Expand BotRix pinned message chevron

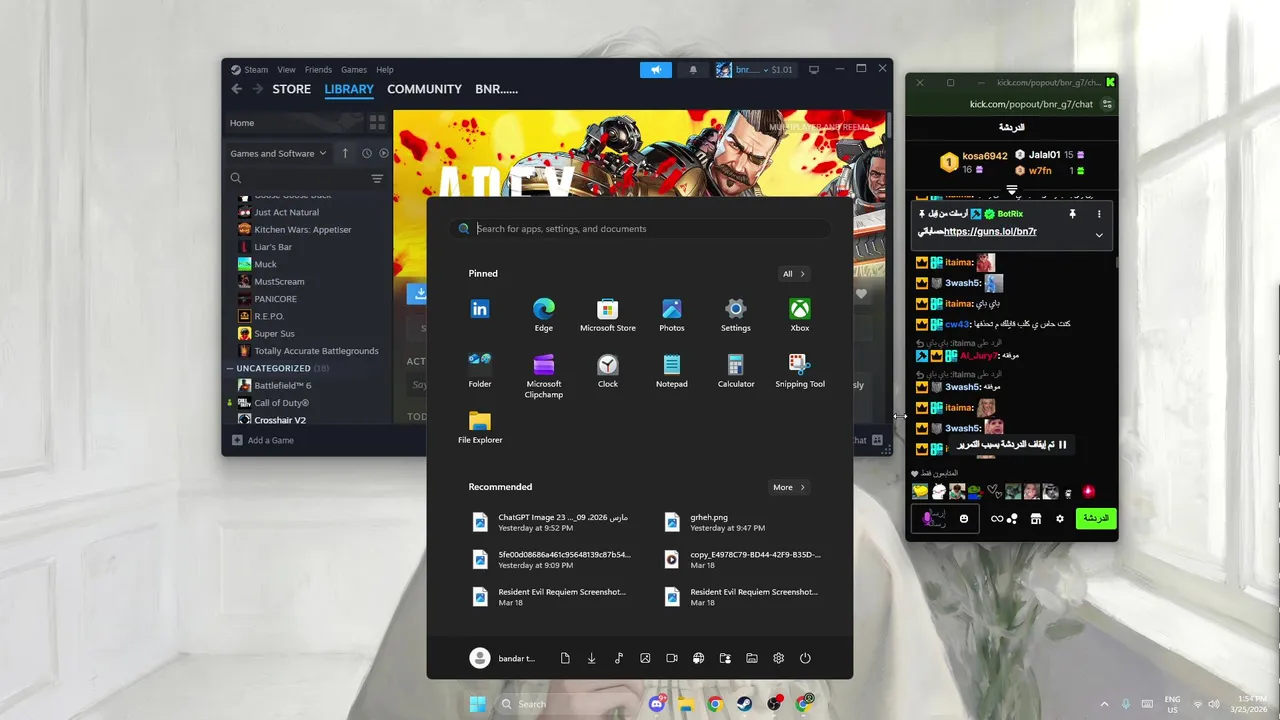1099,235
